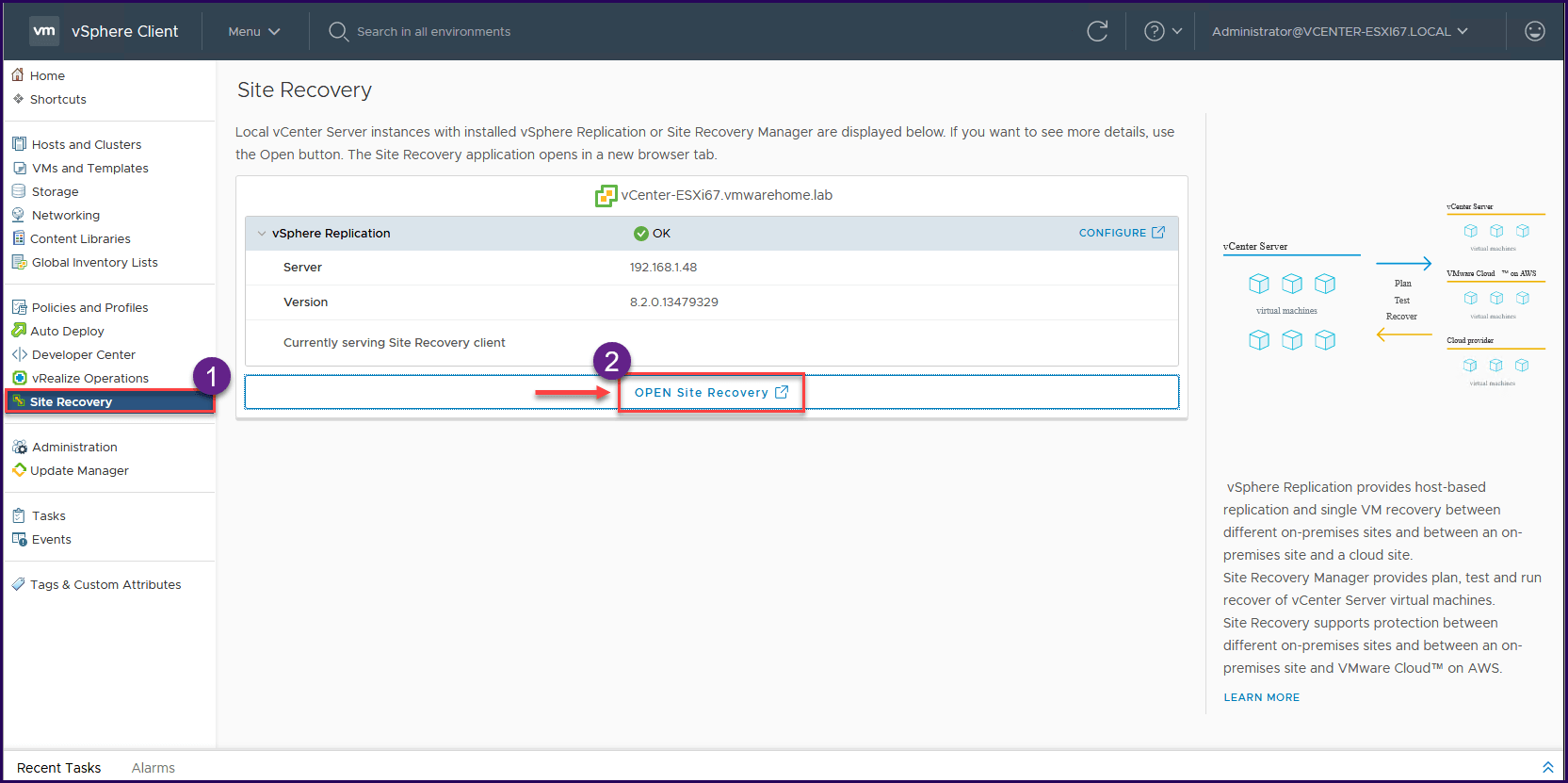Click the Hosts and Clusters icon

click(x=19, y=144)
